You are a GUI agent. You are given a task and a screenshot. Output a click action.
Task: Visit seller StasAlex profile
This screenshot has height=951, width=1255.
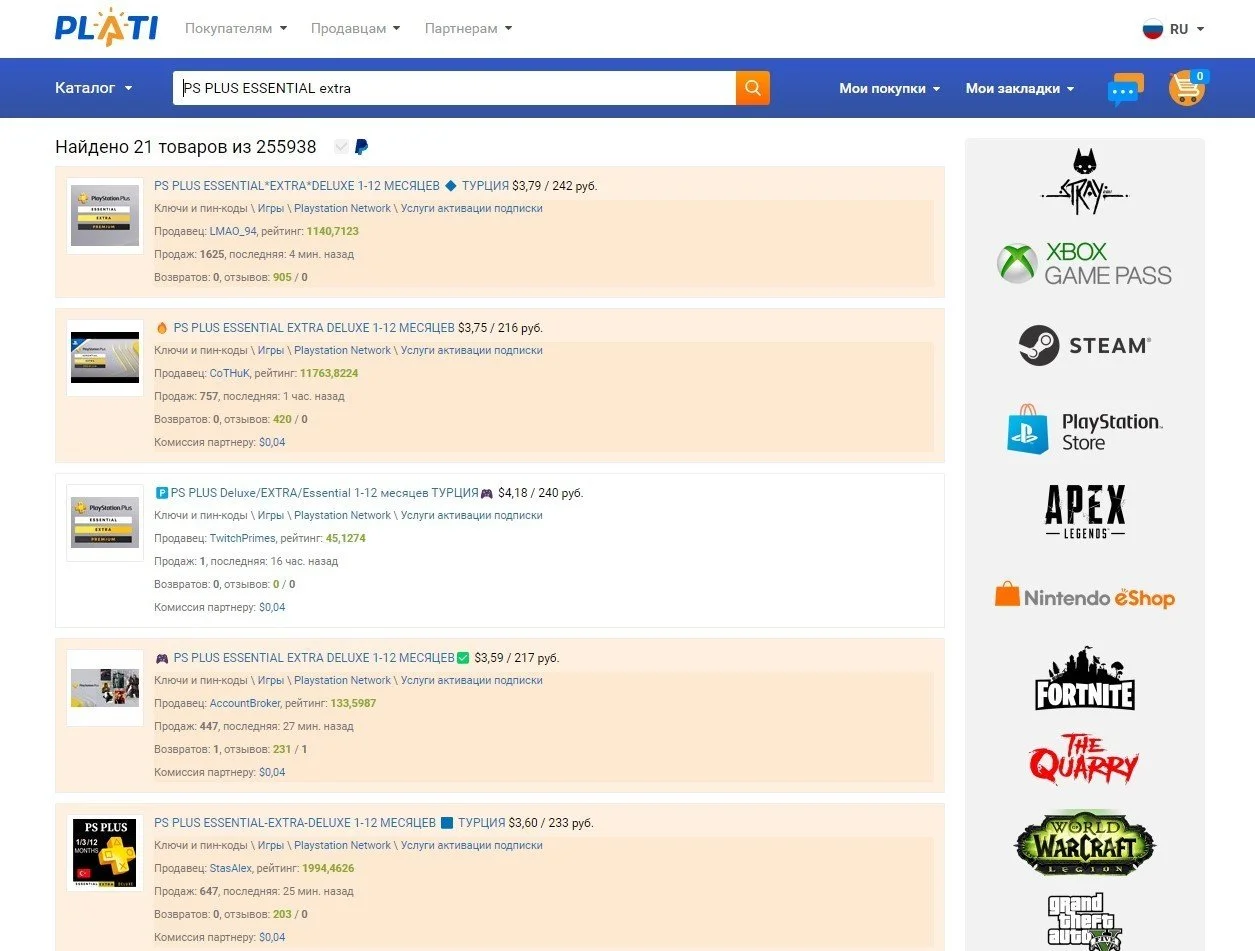231,868
